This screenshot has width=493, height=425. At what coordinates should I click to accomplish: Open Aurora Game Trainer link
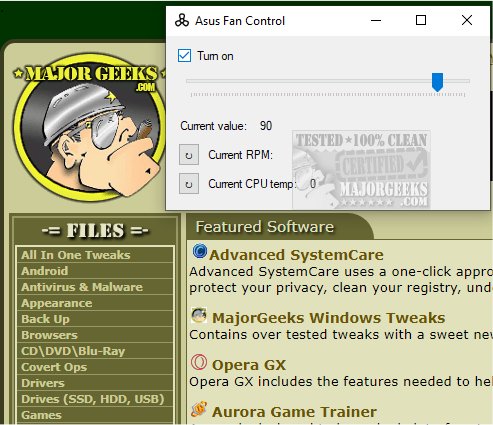(294, 412)
